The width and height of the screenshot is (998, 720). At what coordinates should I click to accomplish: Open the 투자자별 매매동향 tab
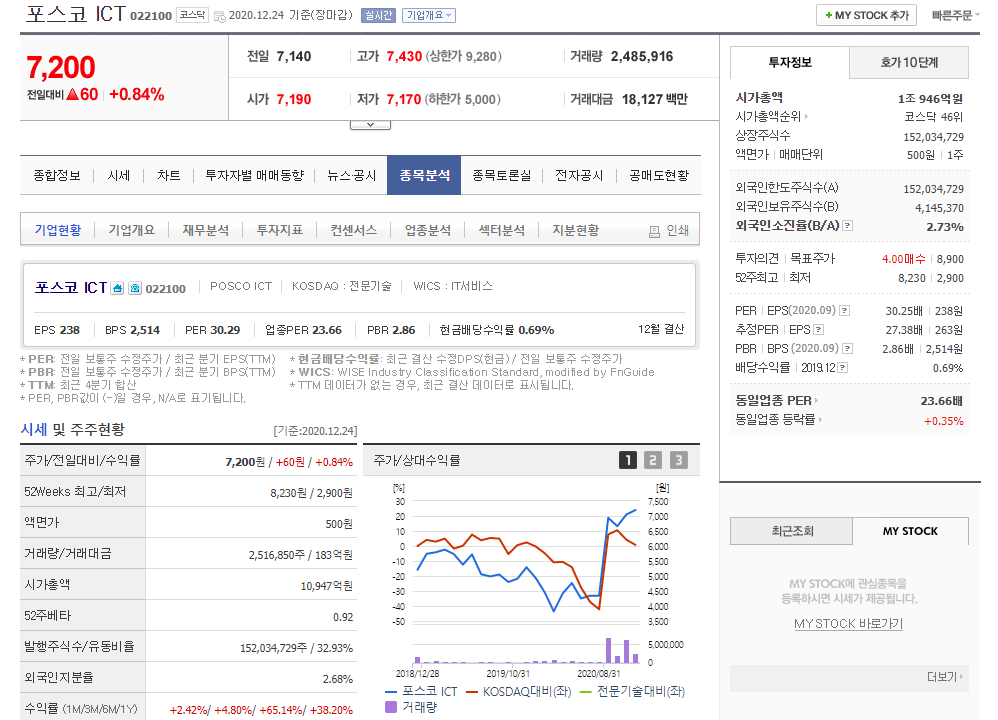255,176
